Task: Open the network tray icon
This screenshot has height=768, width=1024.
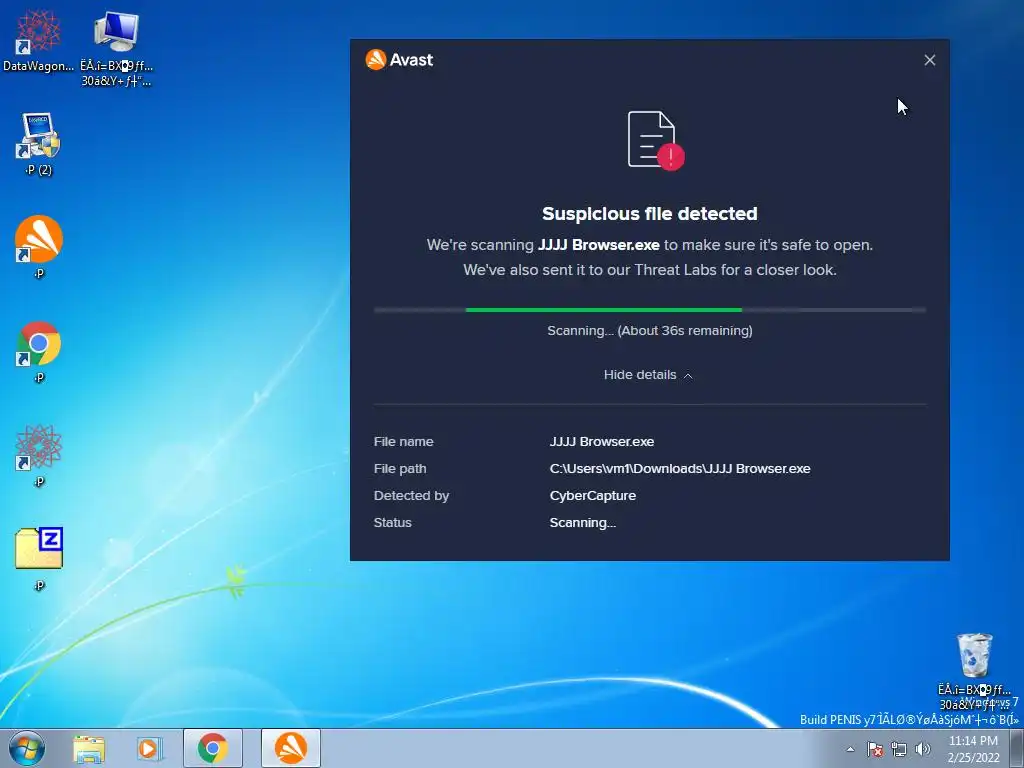Action: click(899, 749)
